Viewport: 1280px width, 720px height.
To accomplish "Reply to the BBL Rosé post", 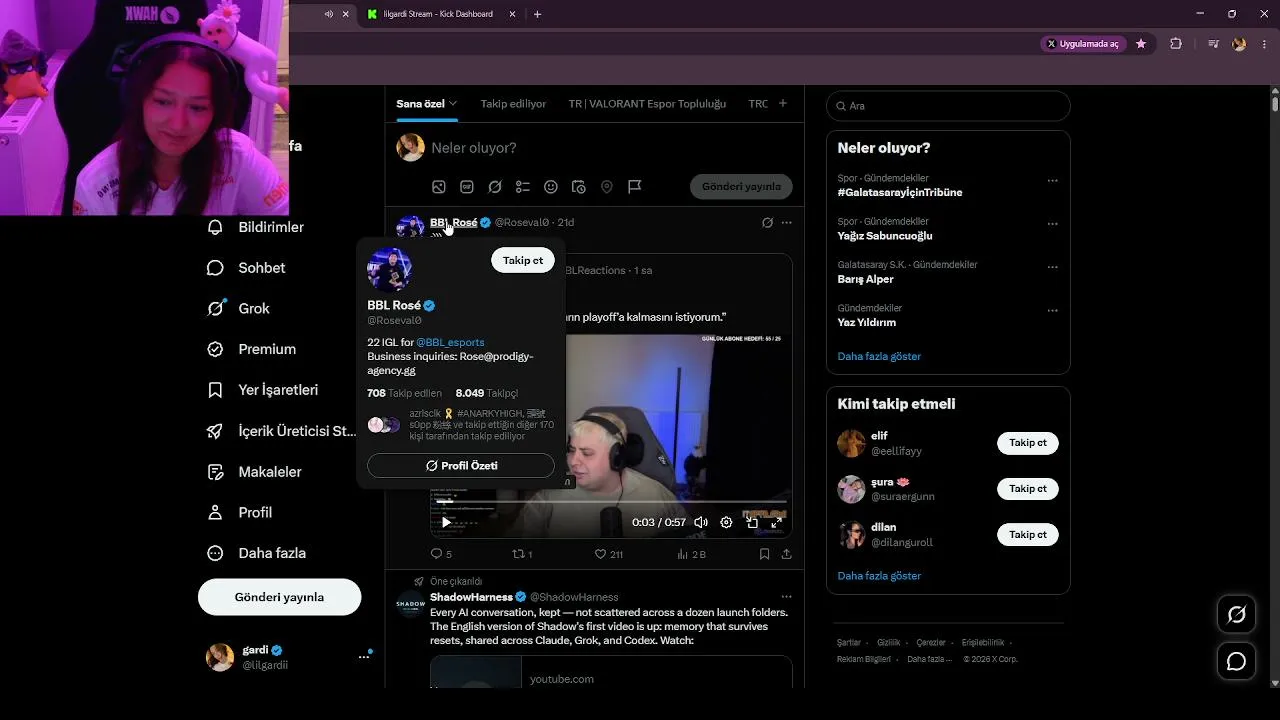I will [x=441, y=554].
